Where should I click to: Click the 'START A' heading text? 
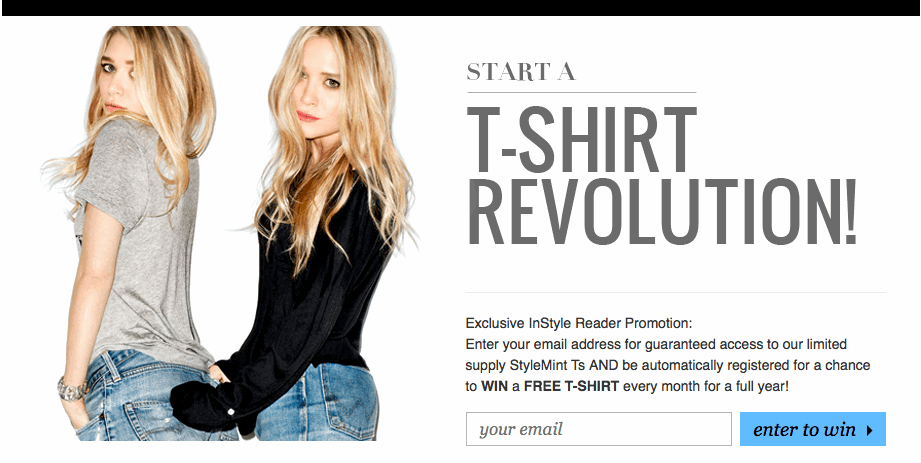(x=521, y=72)
